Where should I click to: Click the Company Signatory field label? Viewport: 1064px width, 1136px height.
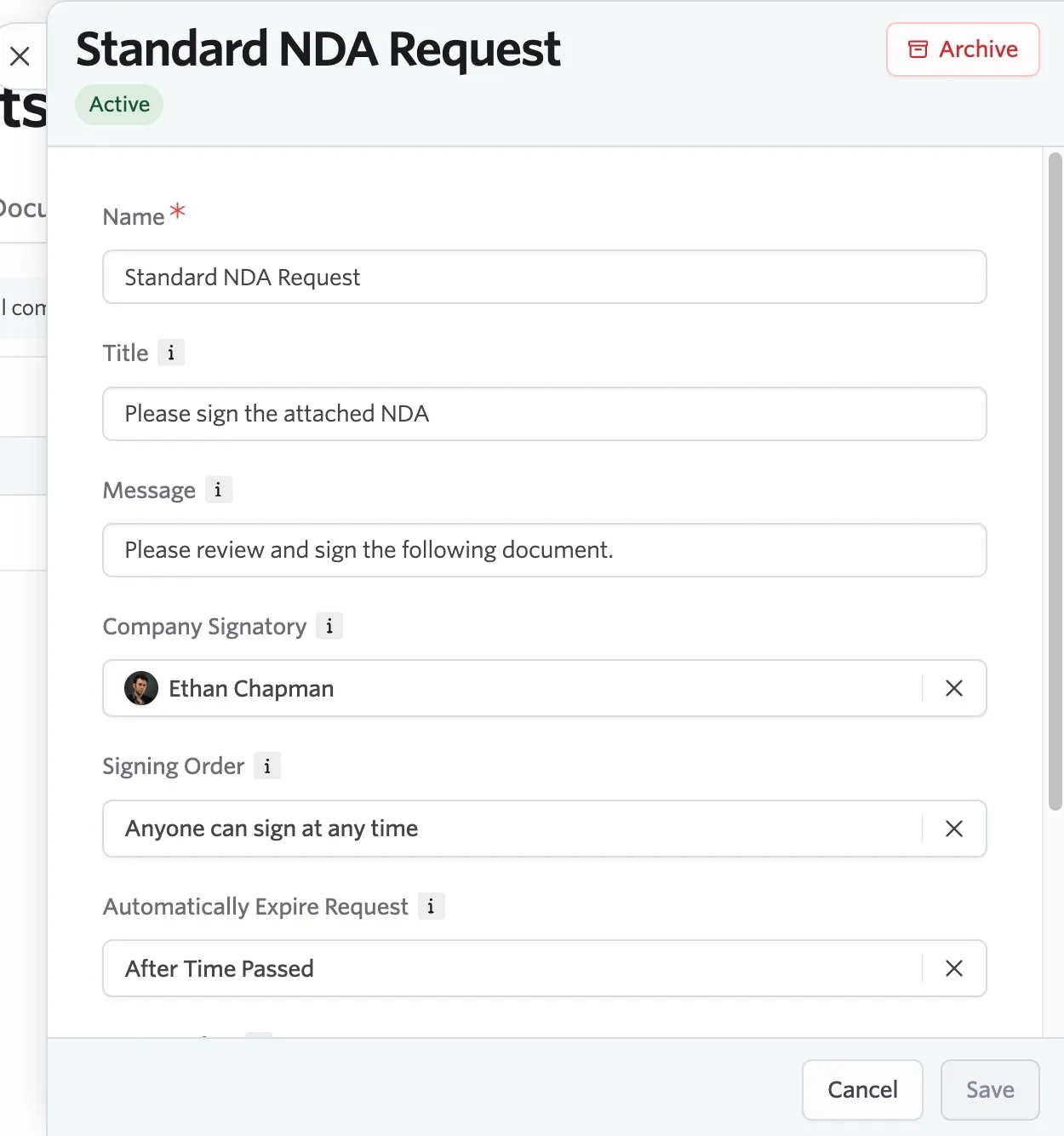point(204,627)
